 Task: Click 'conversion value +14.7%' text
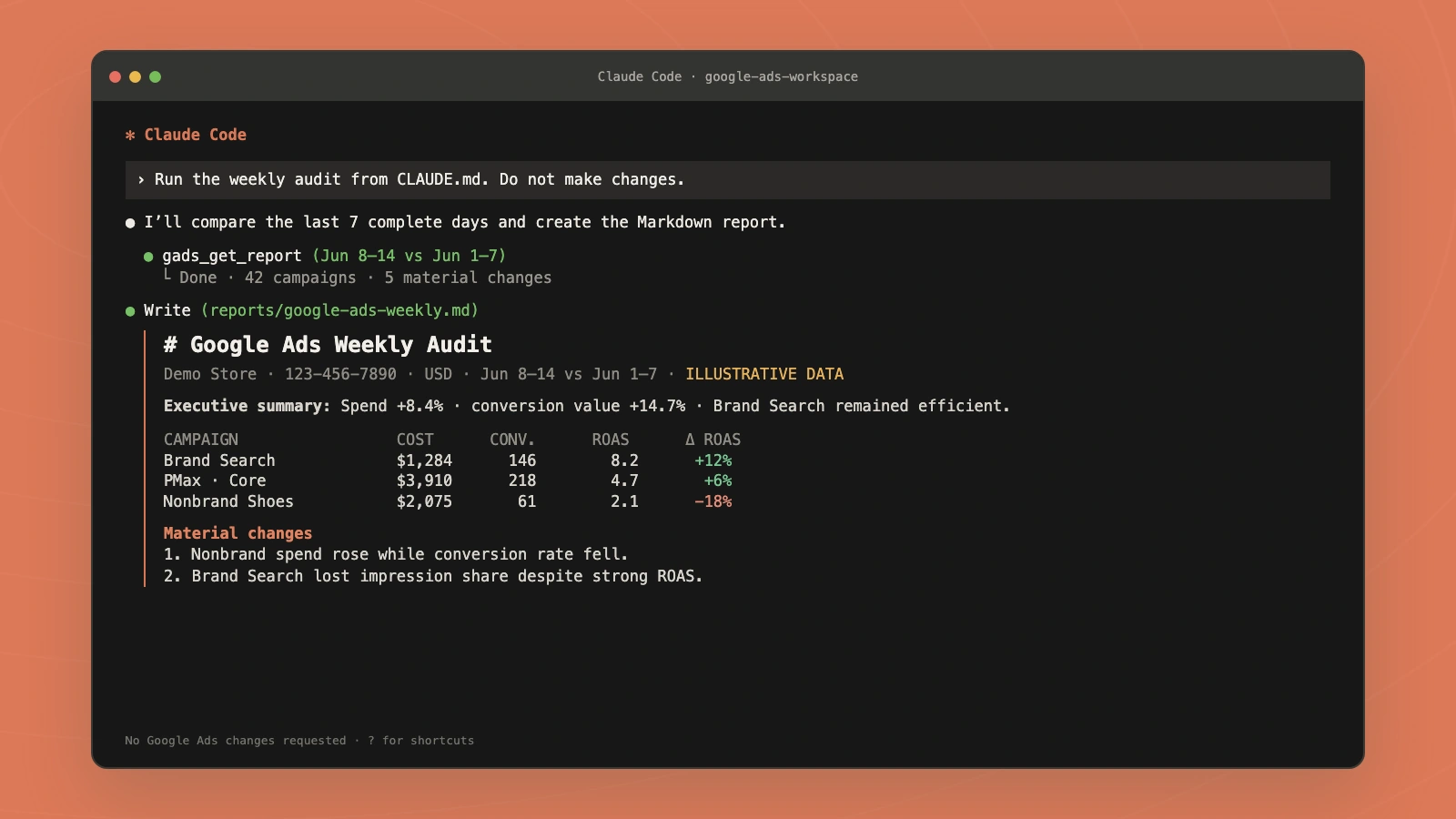point(578,406)
